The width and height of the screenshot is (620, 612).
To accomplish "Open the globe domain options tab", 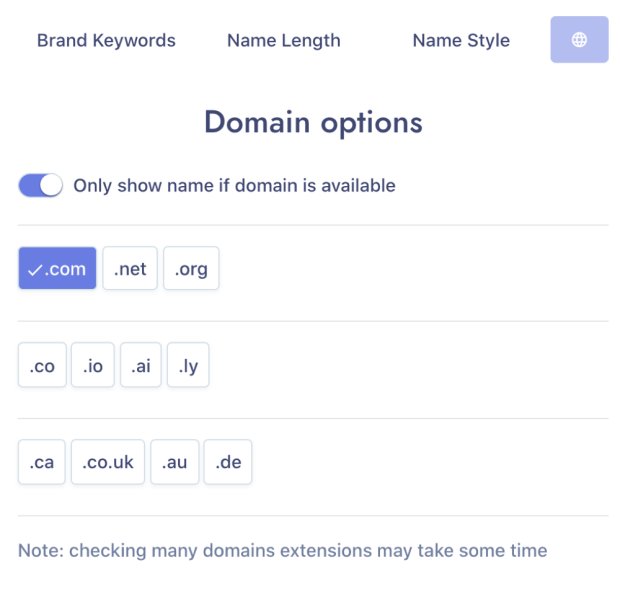I will click(579, 40).
